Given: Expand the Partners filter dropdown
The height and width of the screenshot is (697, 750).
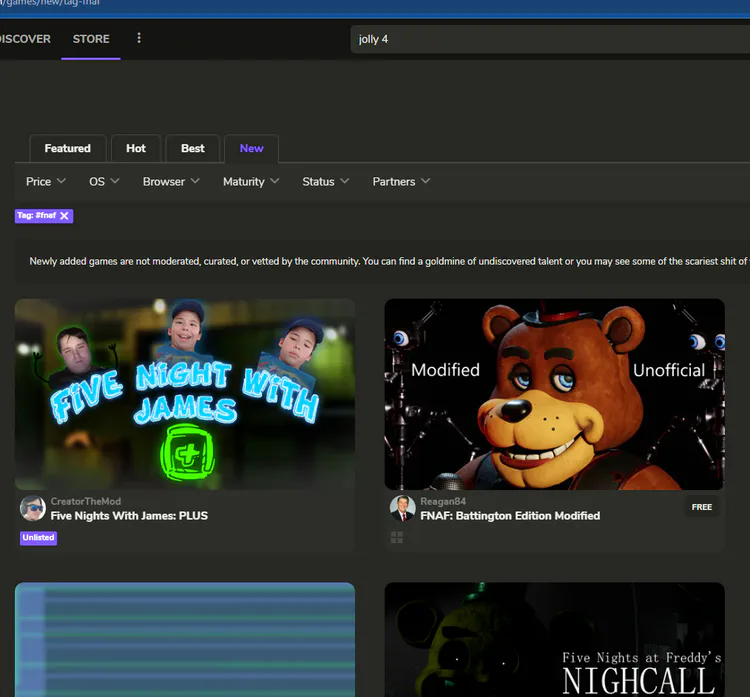Looking at the screenshot, I should coord(401,182).
